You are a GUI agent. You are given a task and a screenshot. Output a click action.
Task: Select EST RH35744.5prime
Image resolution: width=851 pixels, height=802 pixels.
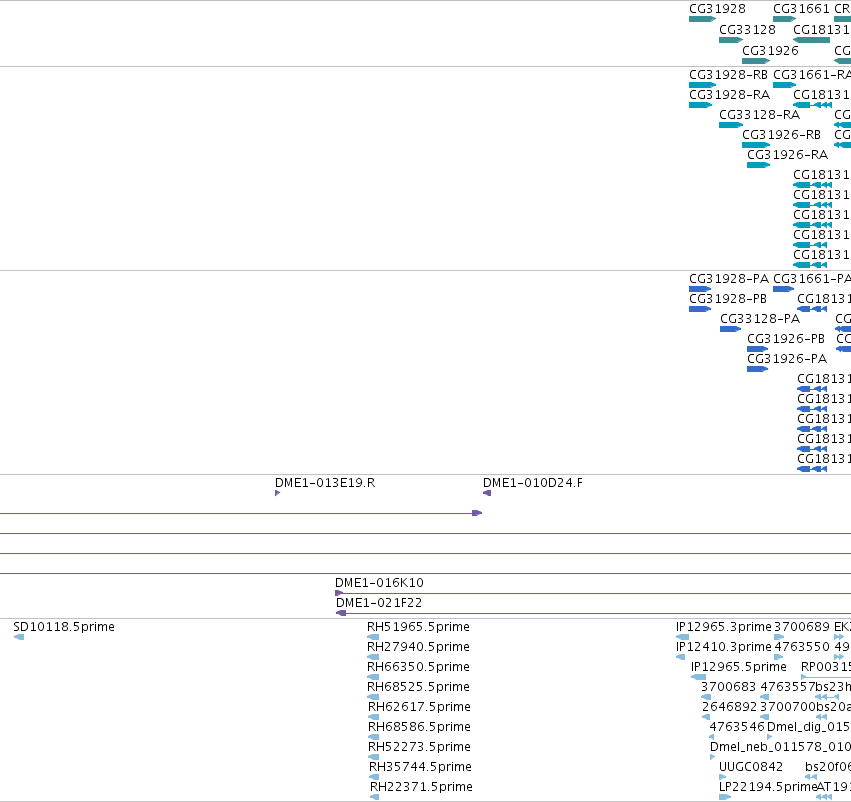click(x=374, y=777)
